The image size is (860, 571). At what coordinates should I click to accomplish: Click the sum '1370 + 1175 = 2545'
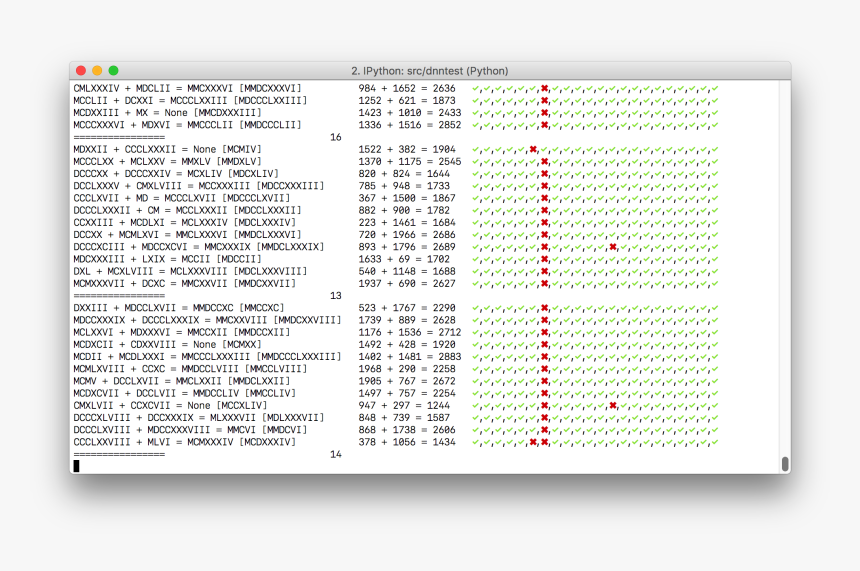point(410,161)
